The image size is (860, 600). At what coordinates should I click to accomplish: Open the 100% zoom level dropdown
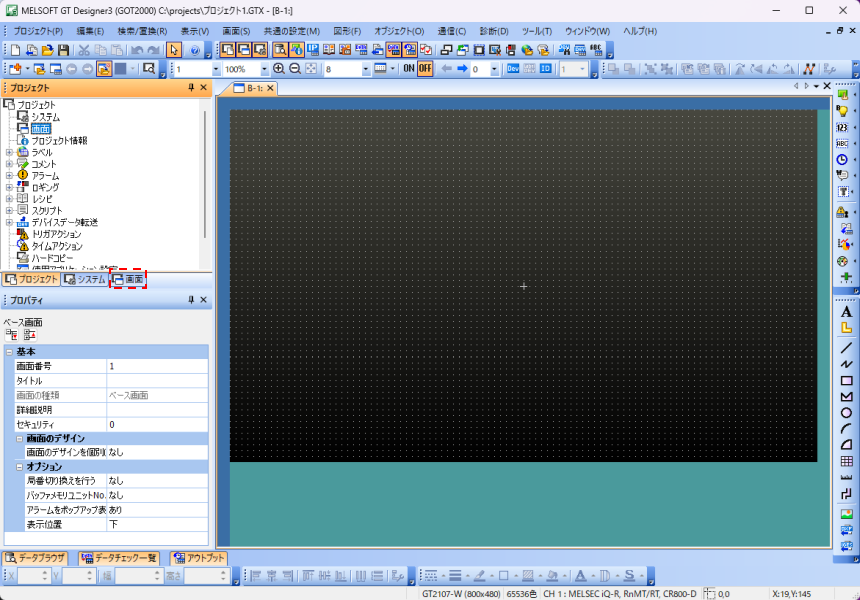click(263, 69)
